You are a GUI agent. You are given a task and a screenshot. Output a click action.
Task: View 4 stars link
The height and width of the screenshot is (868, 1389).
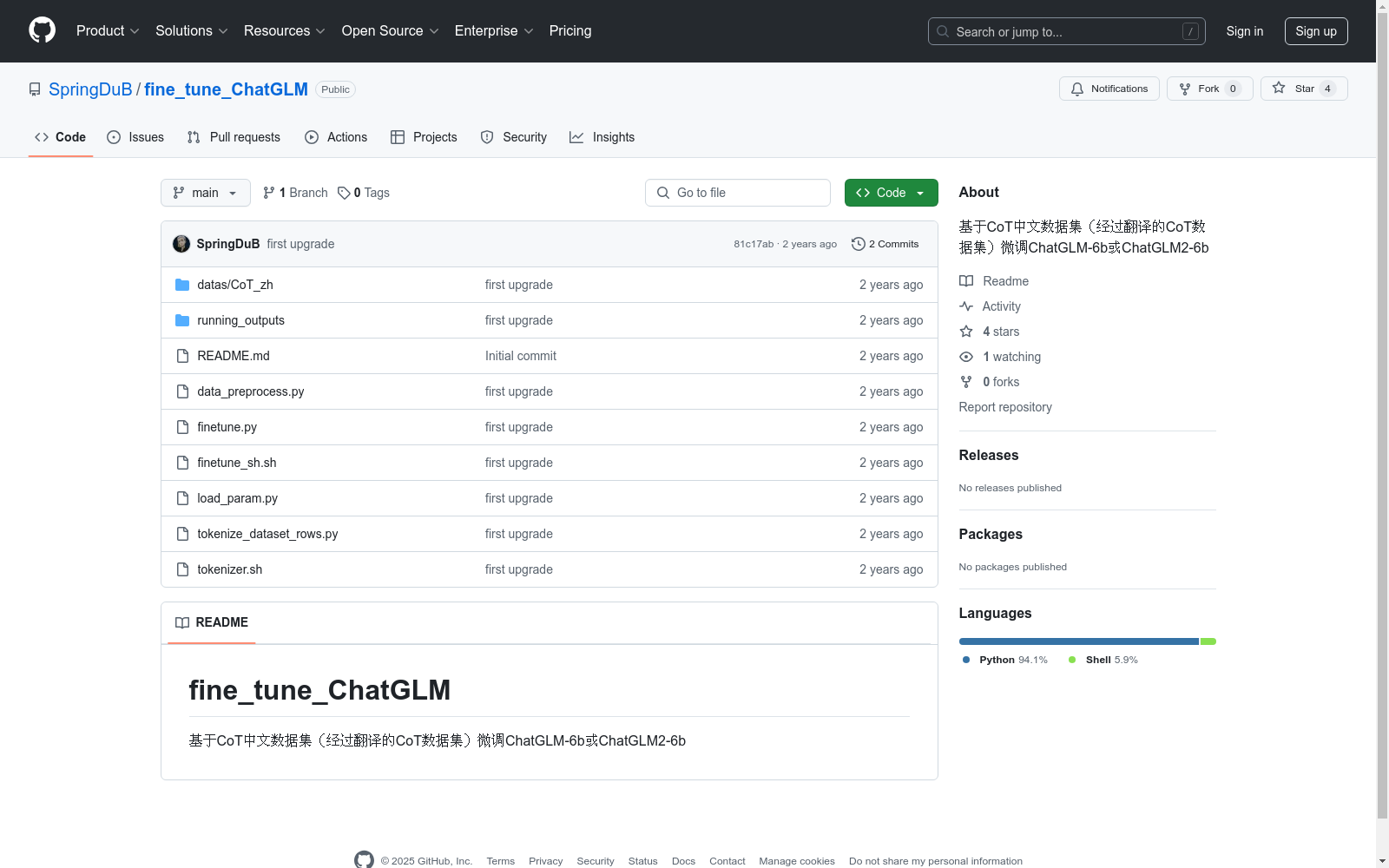(990, 332)
